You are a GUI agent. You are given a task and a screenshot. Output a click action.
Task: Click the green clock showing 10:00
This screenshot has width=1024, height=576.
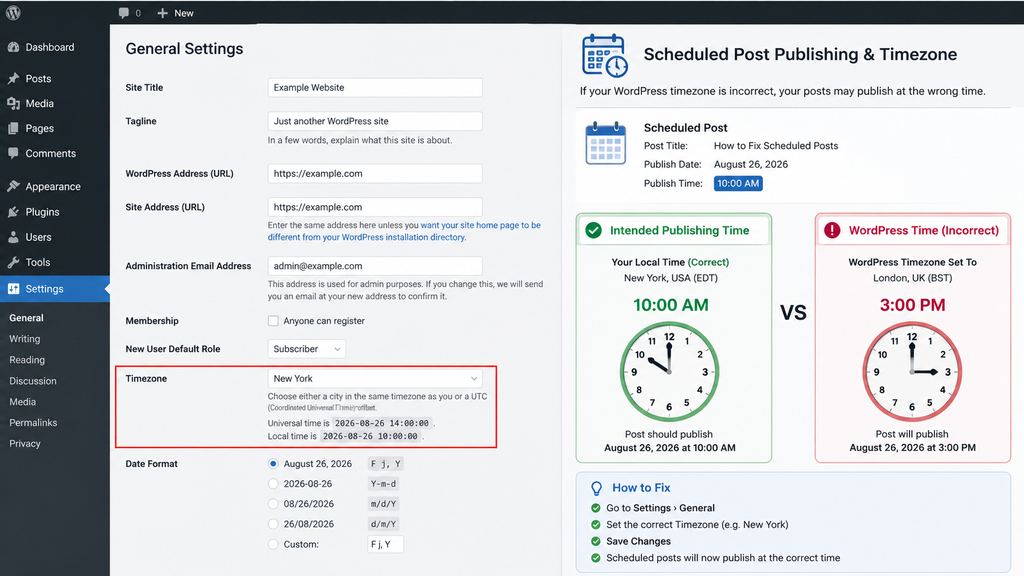(669, 372)
